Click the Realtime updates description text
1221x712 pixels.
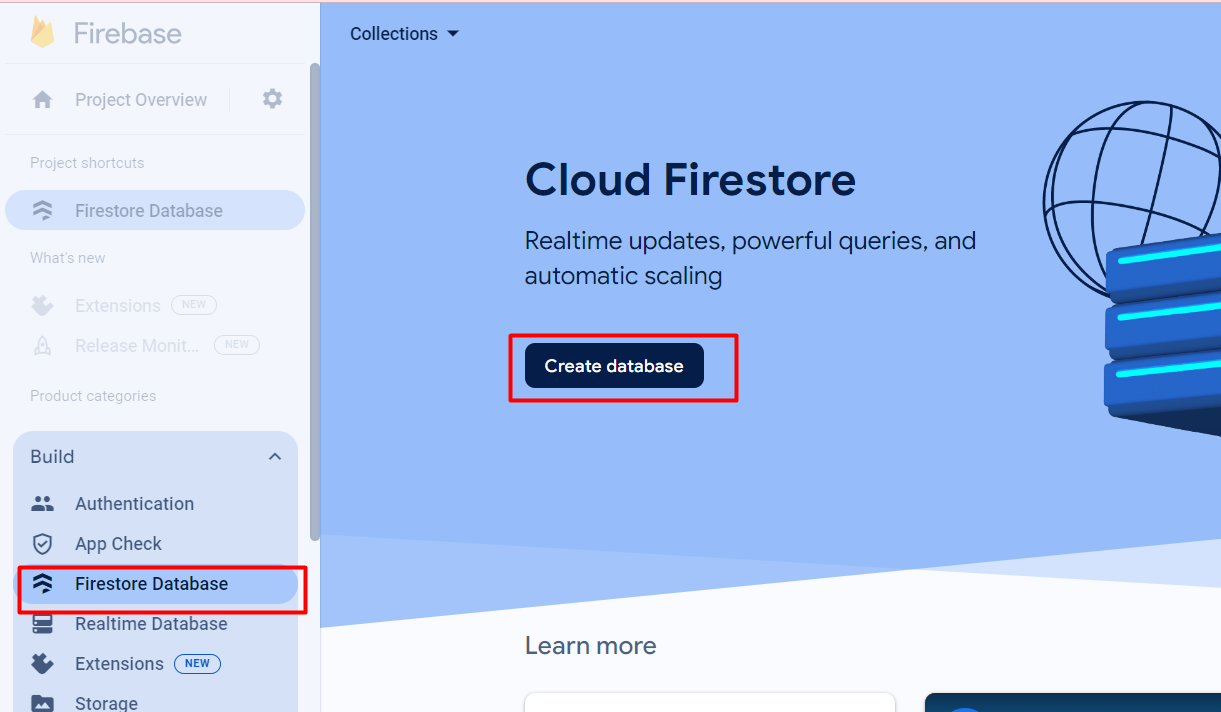coord(750,258)
